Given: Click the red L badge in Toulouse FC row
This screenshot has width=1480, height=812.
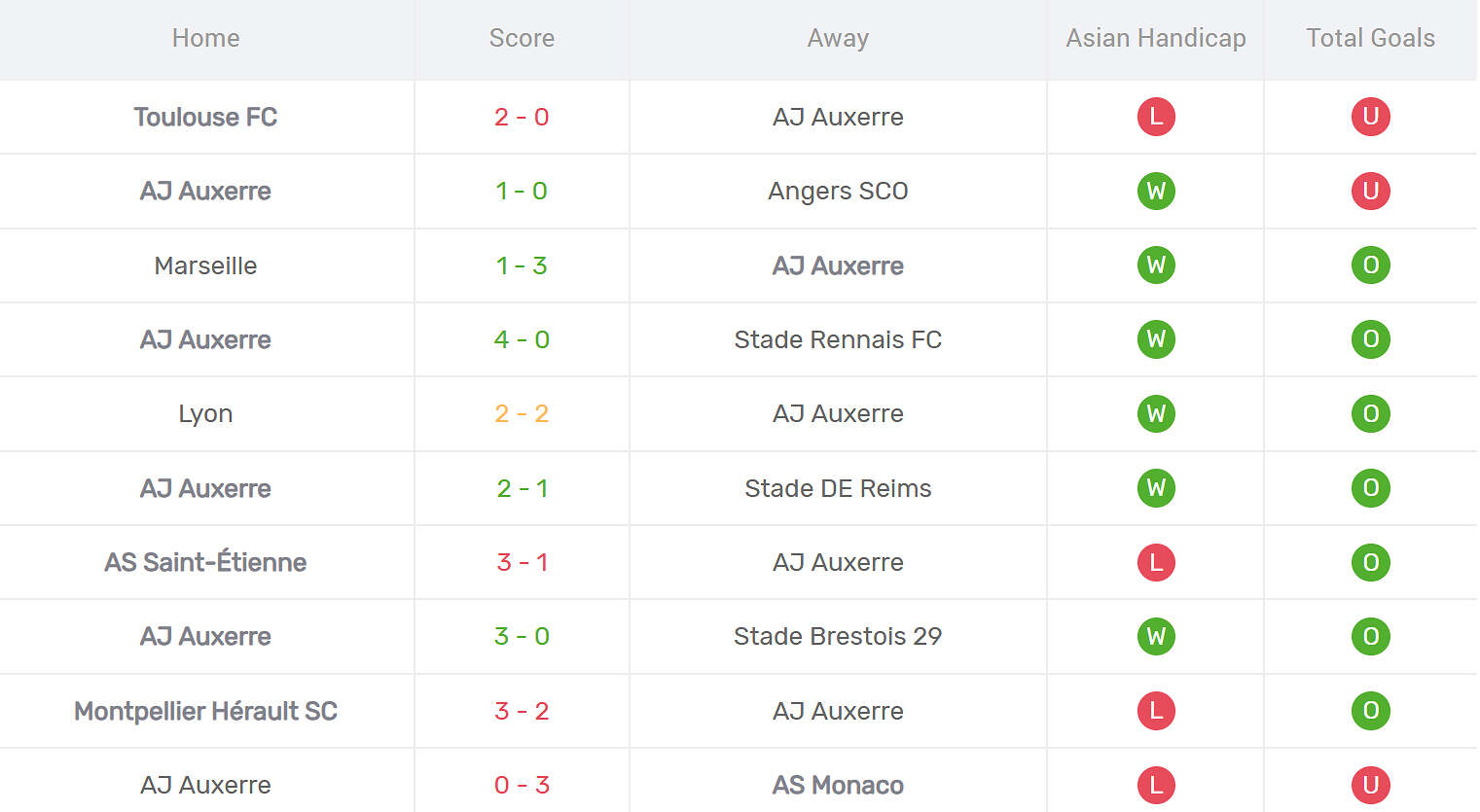Looking at the screenshot, I should coord(1156,117).
